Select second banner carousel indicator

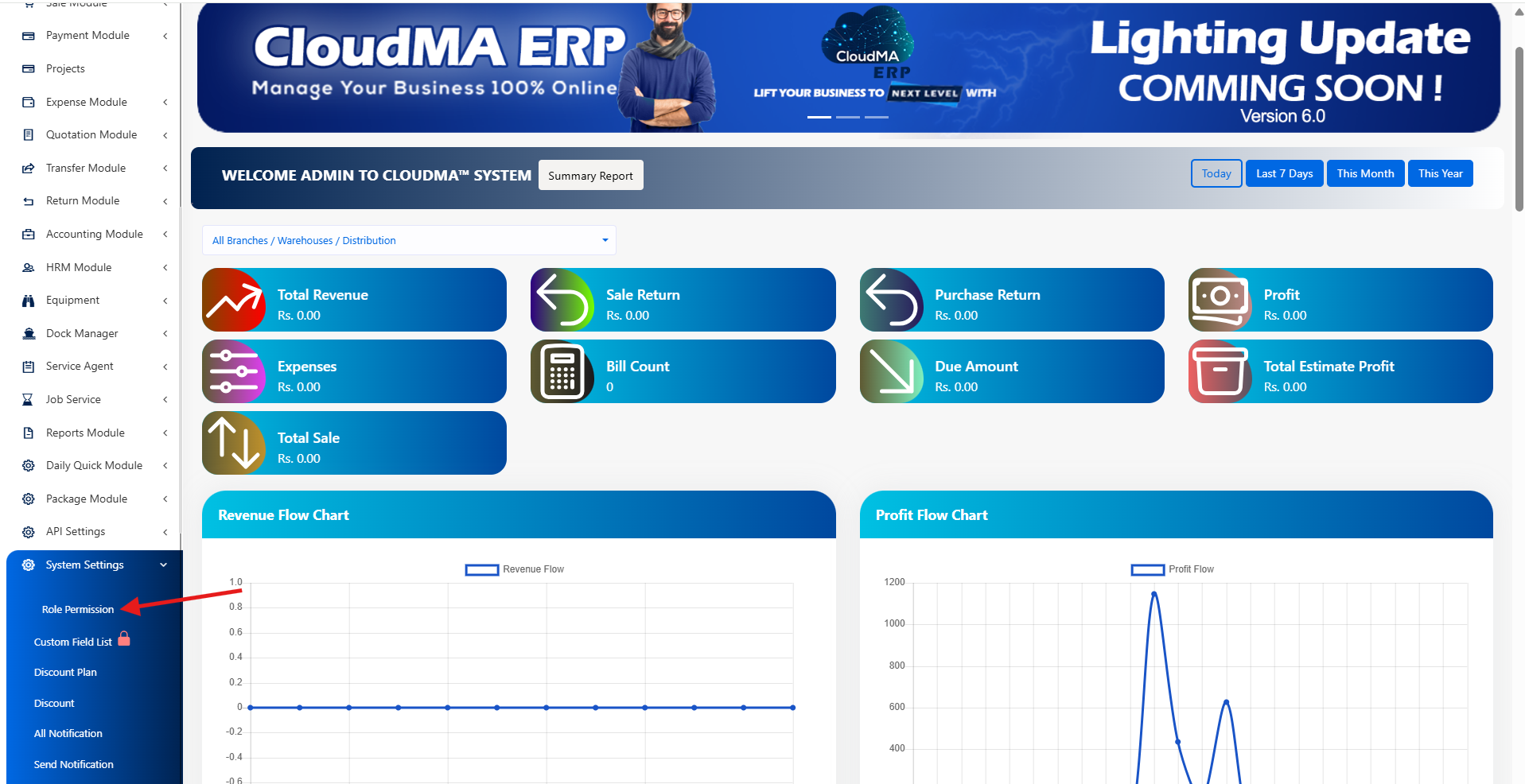pyautogui.click(x=848, y=117)
